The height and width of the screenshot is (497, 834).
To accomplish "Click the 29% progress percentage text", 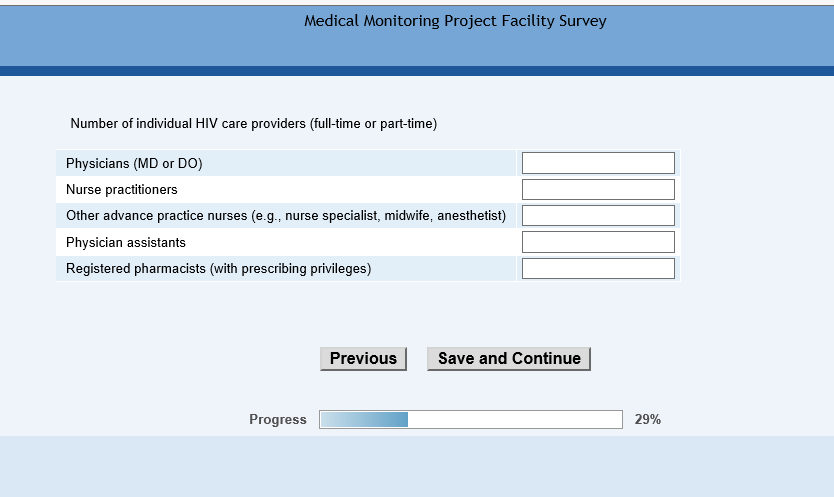I will (647, 420).
